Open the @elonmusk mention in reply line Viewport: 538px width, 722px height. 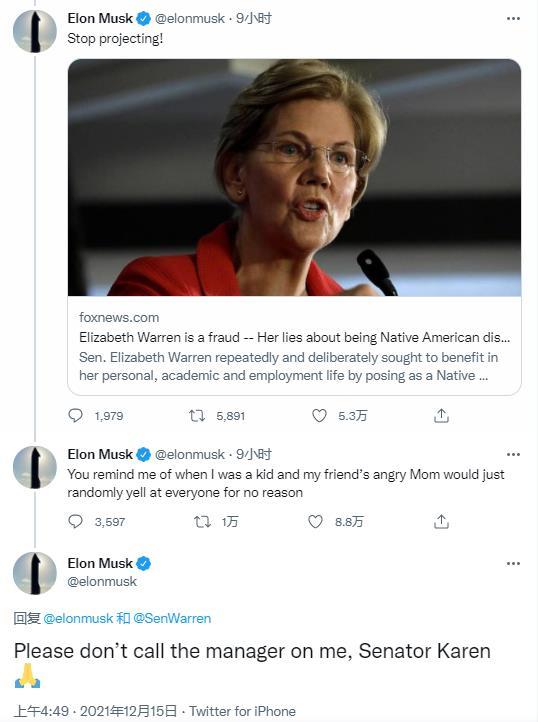pos(78,618)
